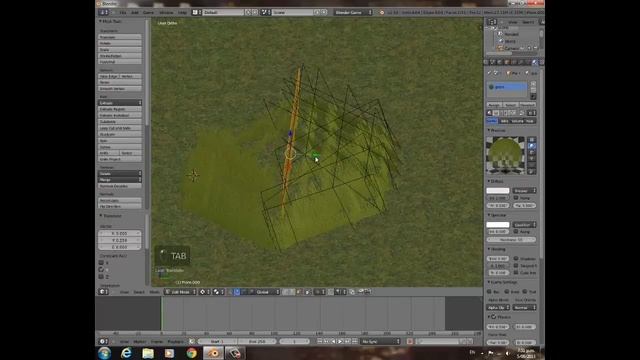Image resolution: width=640 pixels, height=360 pixels.
Task: Toggle Constraint Axis Y checkbox
Action: point(101,270)
